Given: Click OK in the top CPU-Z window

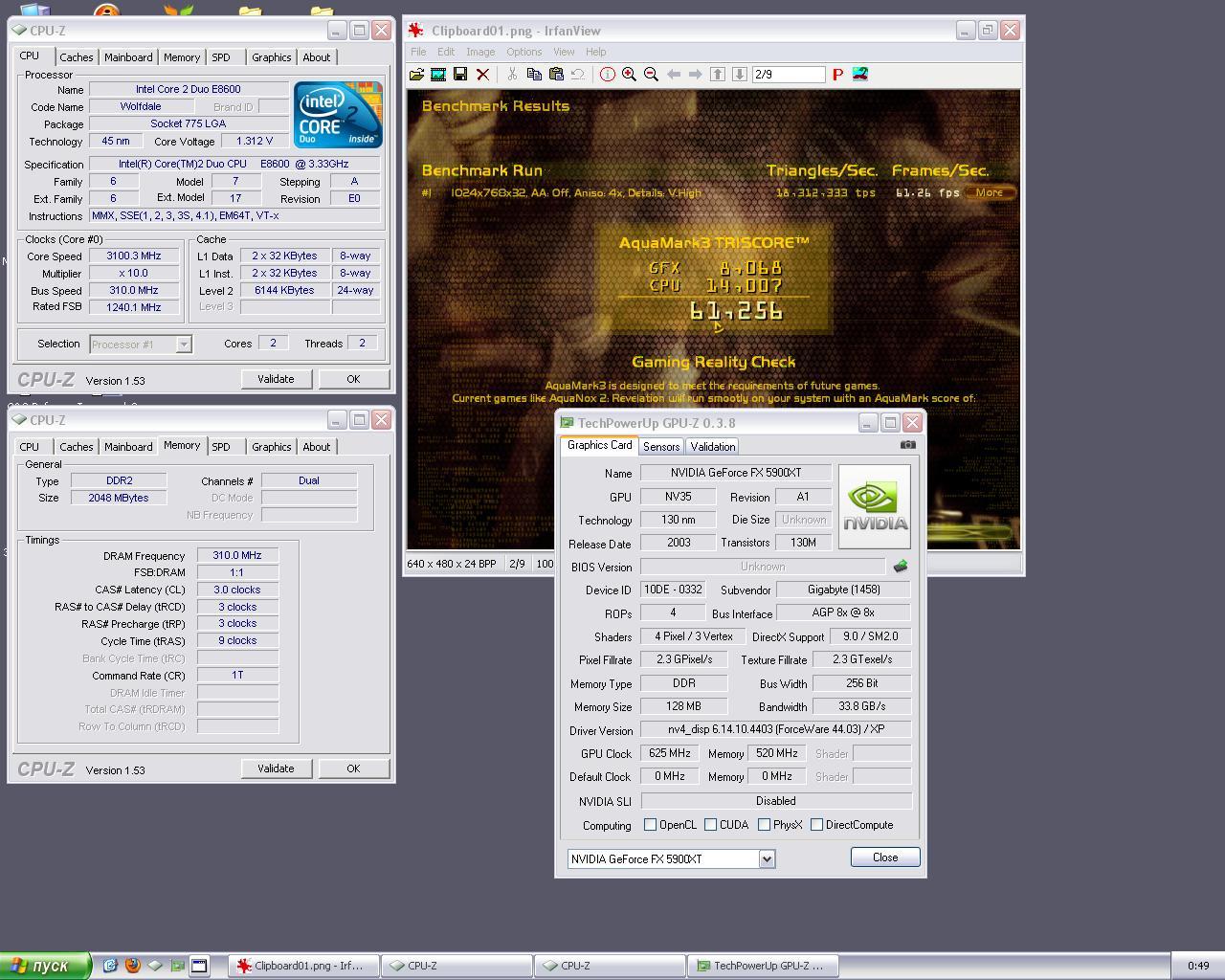Looking at the screenshot, I should pyautogui.click(x=353, y=379).
